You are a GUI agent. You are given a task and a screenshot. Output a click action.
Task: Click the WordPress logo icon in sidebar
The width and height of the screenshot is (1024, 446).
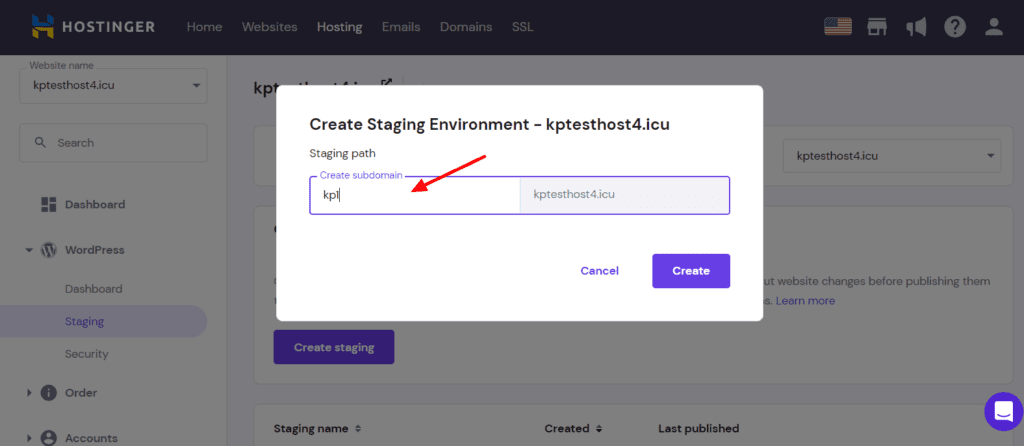coord(48,250)
